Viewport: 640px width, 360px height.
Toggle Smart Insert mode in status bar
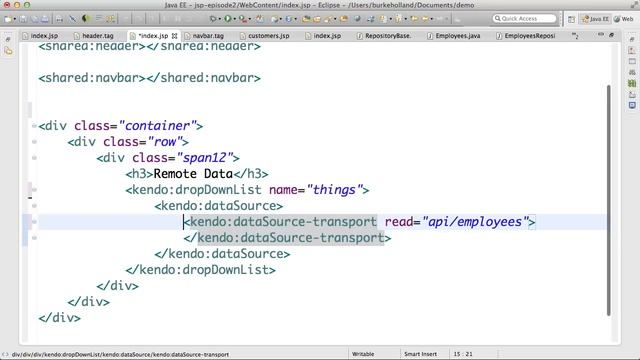point(420,354)
